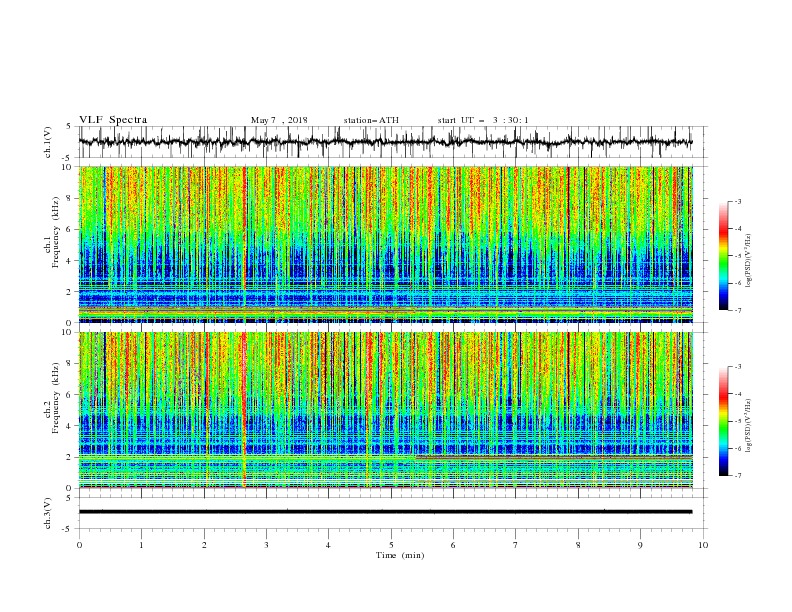Click the "-7" tick on ch.2 colorbar
The height and width of the screenshot is (612, 792).
point(737,476)
